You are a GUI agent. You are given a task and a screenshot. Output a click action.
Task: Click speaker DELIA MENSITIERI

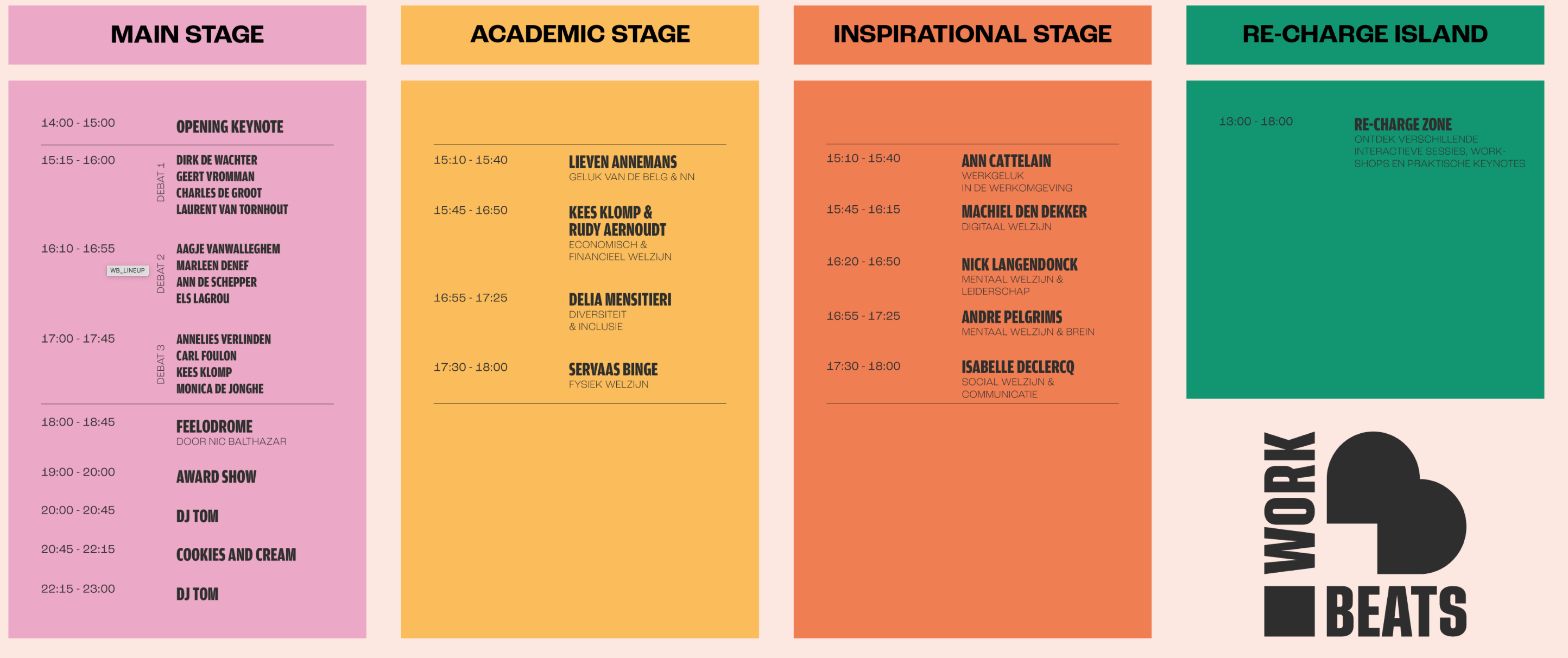[x=619, y=300]
